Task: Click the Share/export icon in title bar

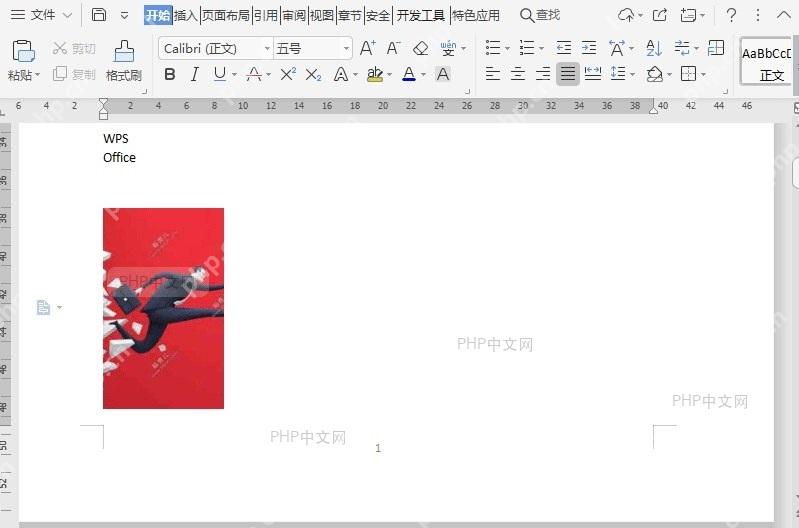Action: point(660,15)
